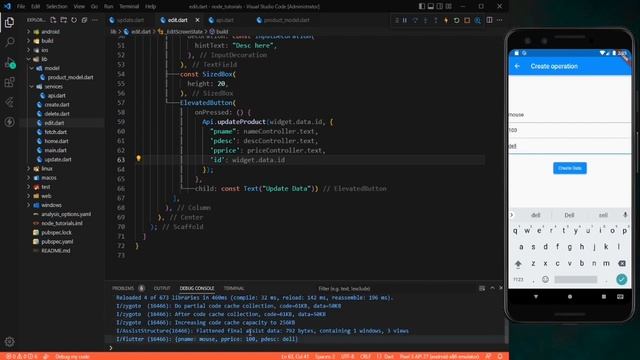Stop the debug session
This screenshot has width=640, height=360.
467,20
